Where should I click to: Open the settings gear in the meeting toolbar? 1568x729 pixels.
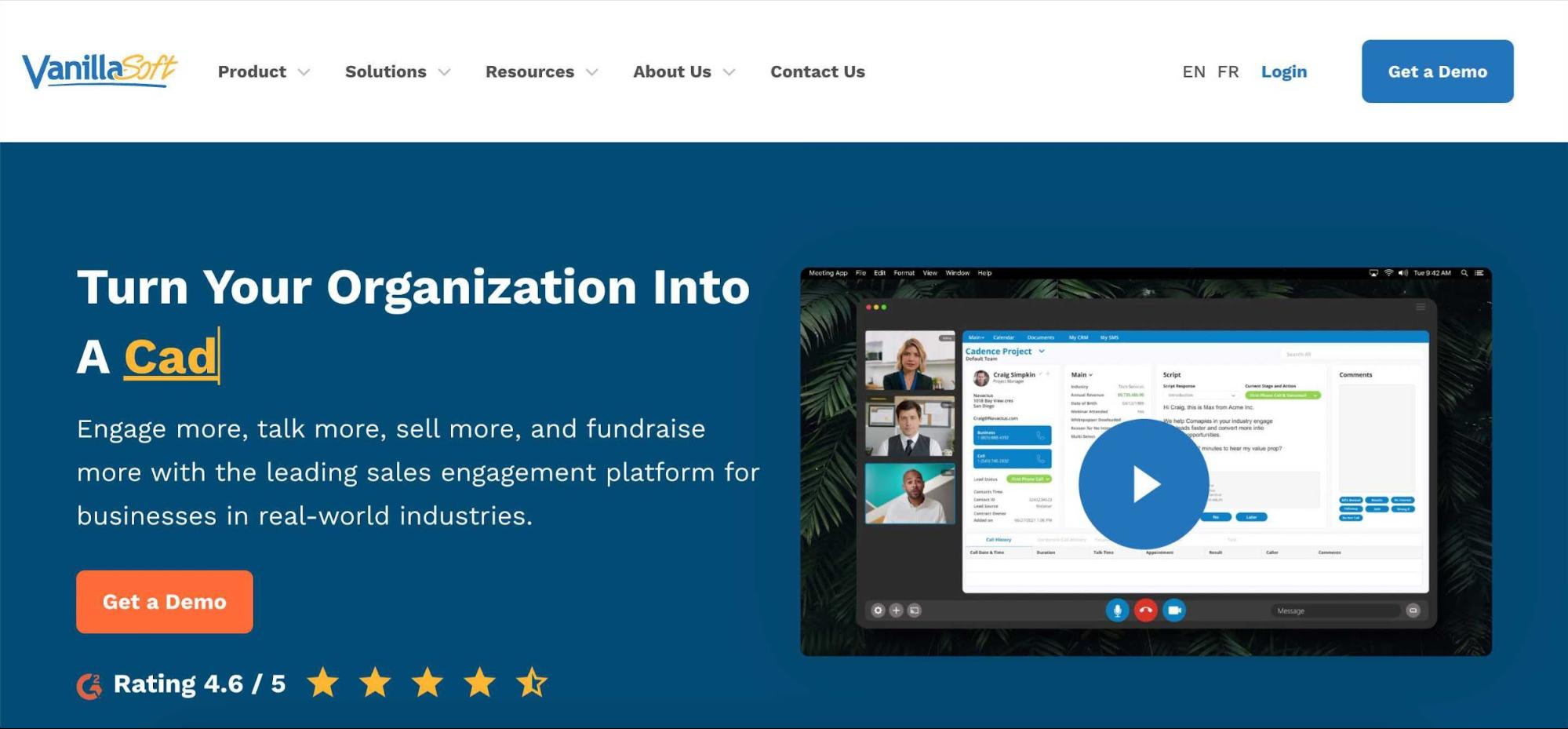pyautogui.click(x=879, y=611)
